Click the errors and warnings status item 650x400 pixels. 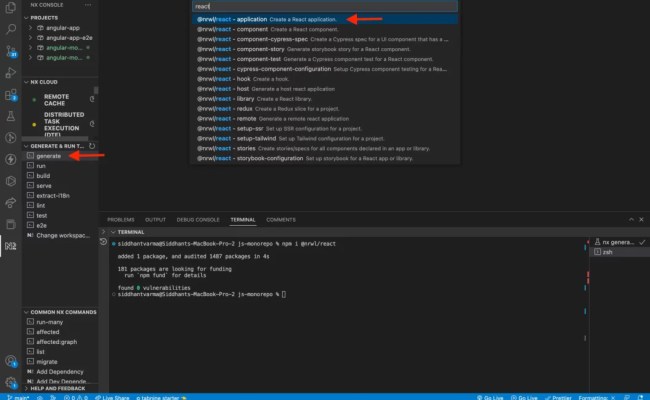click(x=76, y=397)
